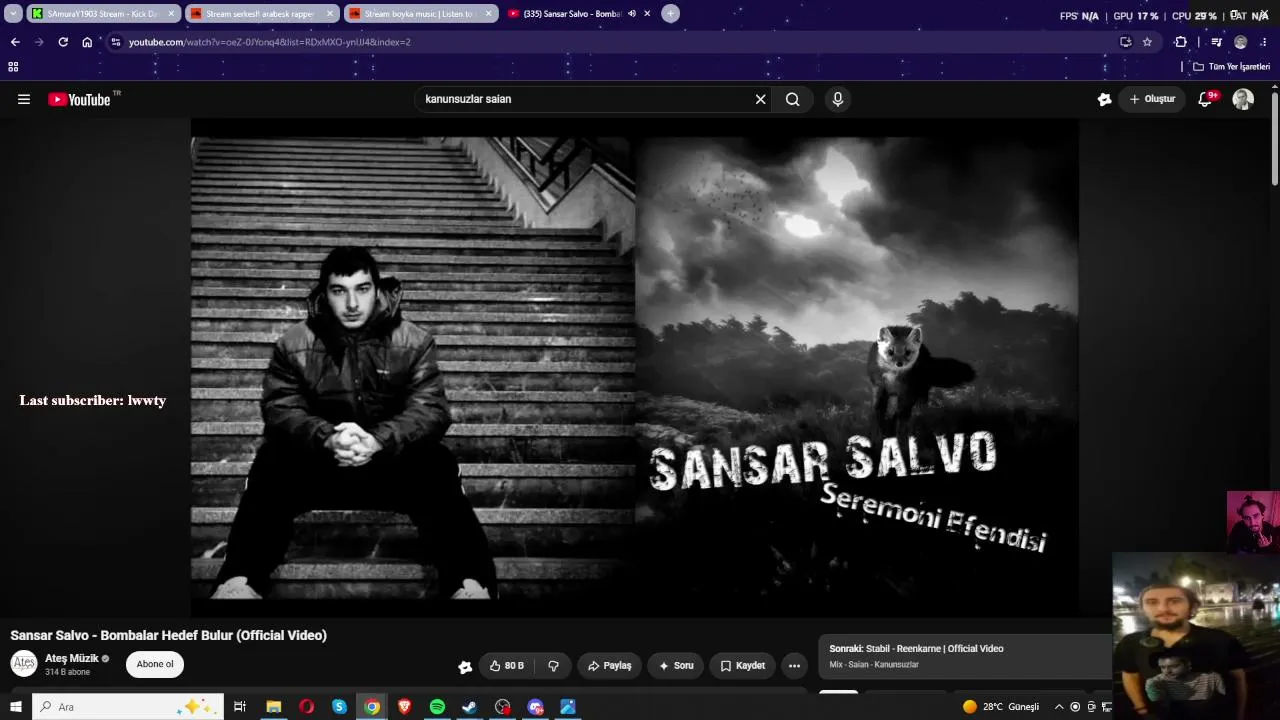
Task: Click the Oluştur create button
Action: click(1152, 99)
